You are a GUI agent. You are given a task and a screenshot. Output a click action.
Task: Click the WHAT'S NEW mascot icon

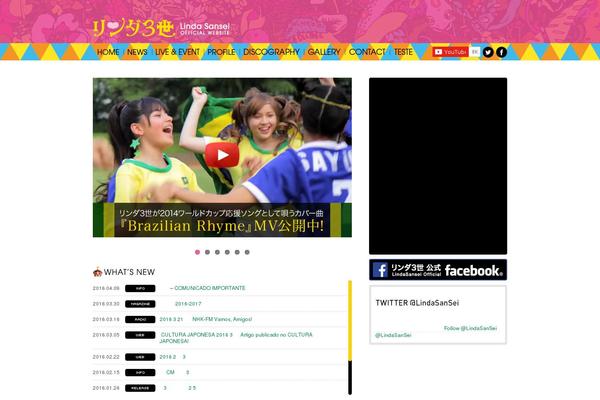tap(97, 272)
